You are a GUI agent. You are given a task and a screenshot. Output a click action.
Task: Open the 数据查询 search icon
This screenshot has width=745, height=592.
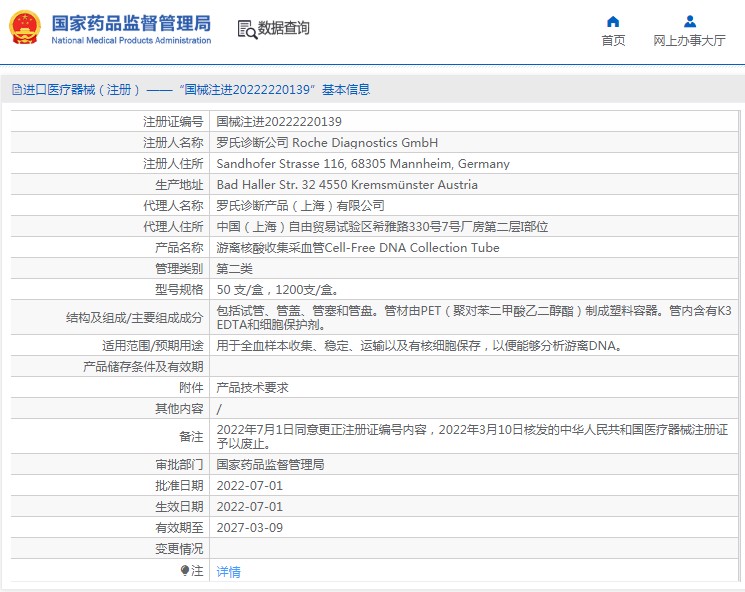tap(247, 29)
